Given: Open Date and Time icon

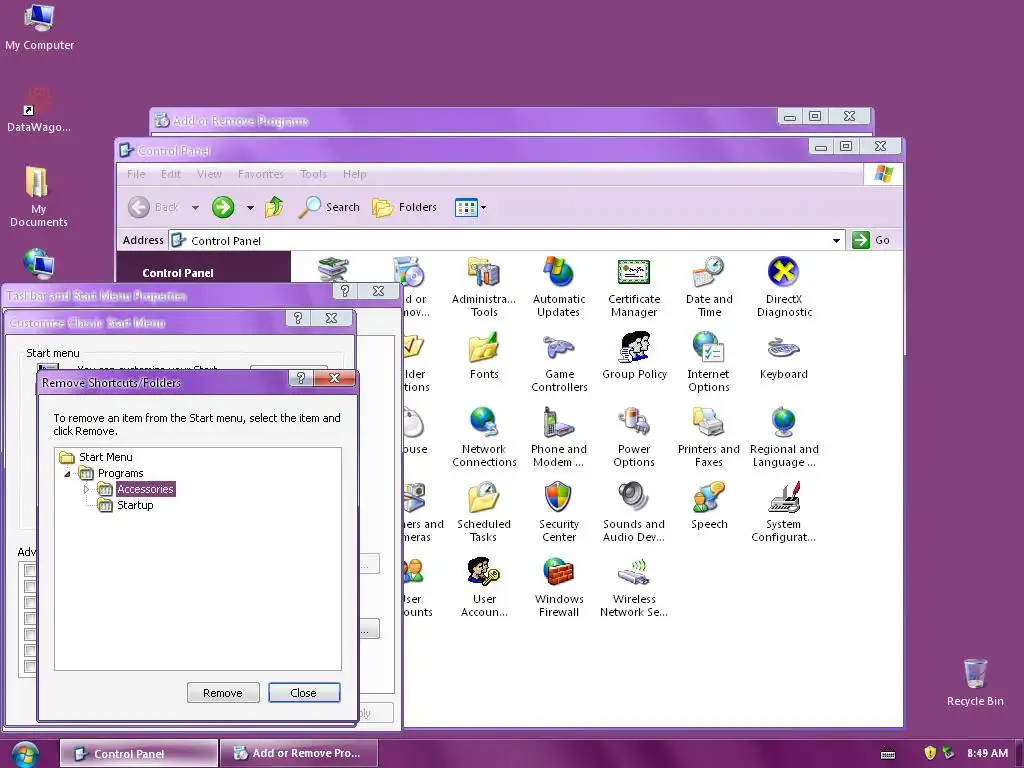Looking at the screenshot, I should point(709,287).
